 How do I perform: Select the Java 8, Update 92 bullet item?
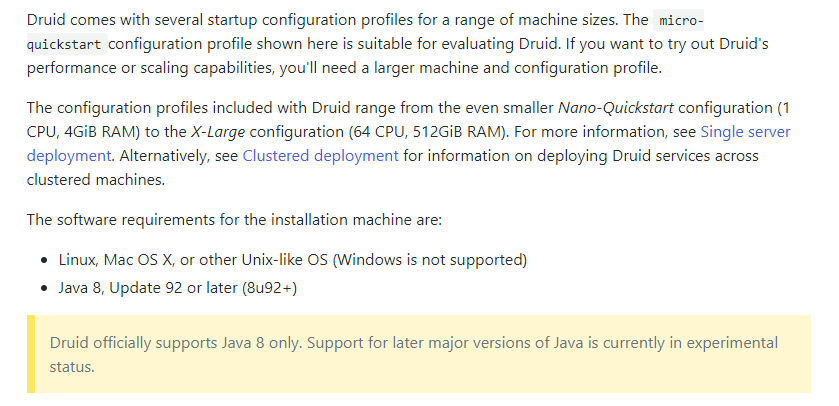click(178, 288)
